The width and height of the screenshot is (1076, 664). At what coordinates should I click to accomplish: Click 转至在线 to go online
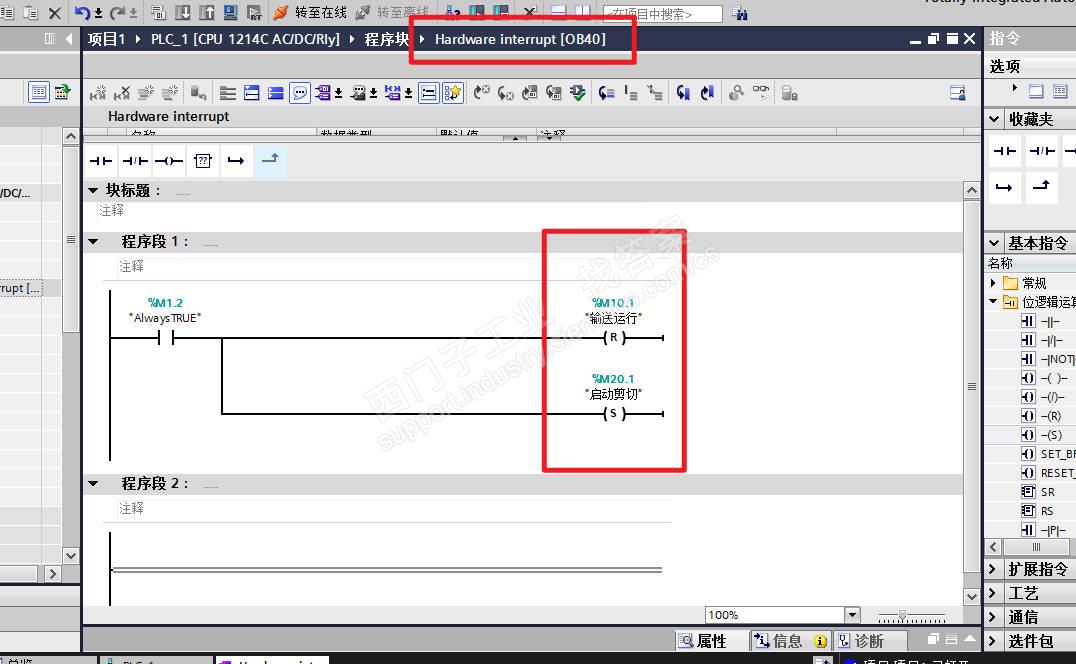point(310,12)
